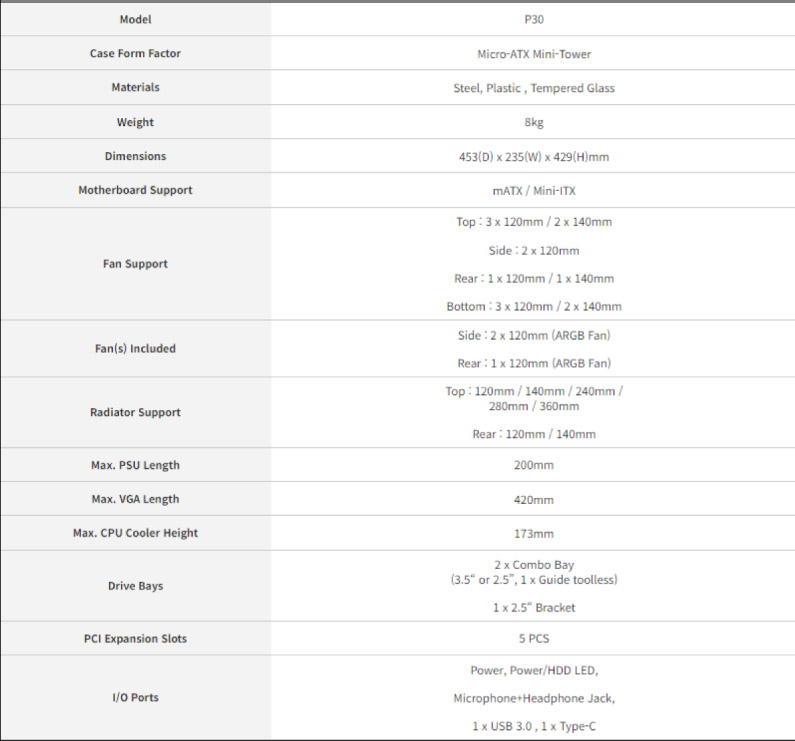The height and width of the screenshot is (741, 795).
Task: Select the P30 model value
Action: click(x=534, y=19)
